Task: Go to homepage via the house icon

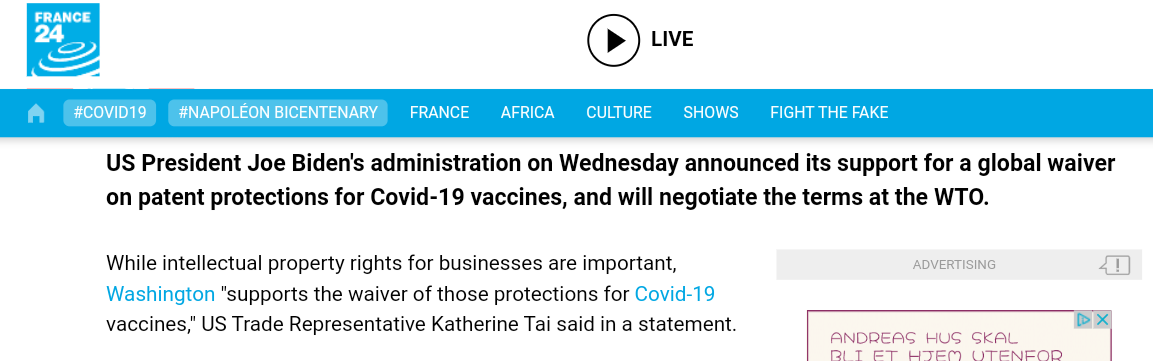Action: click(x=36, y=113)
